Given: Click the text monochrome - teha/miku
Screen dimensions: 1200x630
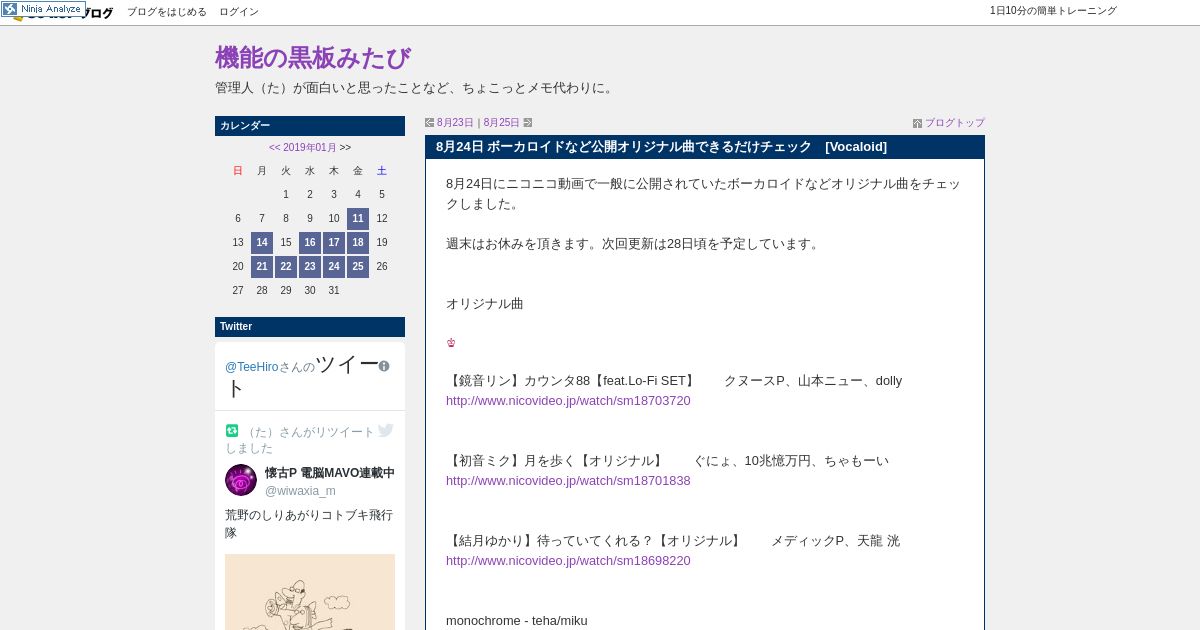Looking at the screenshot, I should 517,621.
